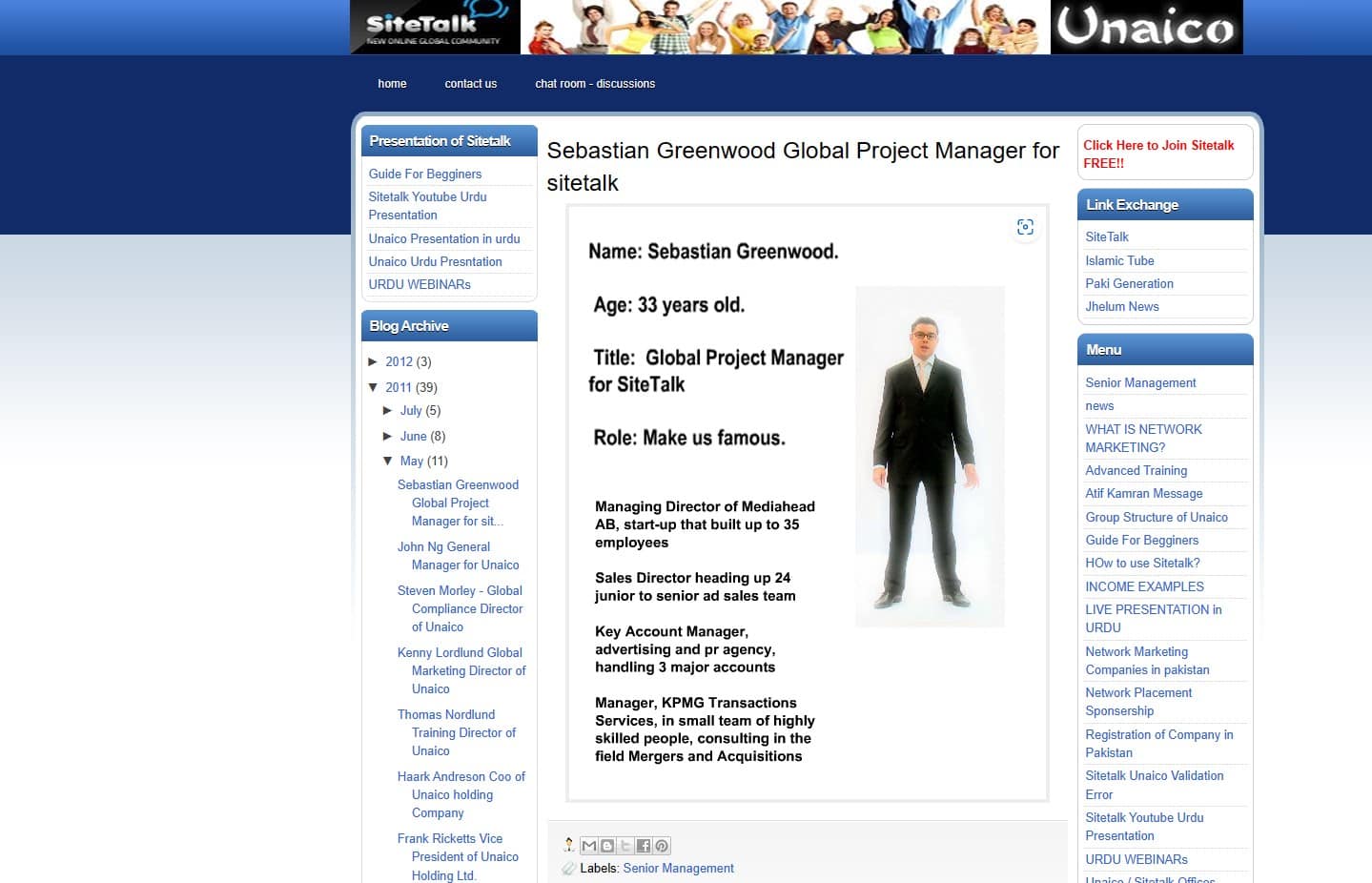Click the SiteTalk logo in header

pyautogui.click(x=435, y=27)
